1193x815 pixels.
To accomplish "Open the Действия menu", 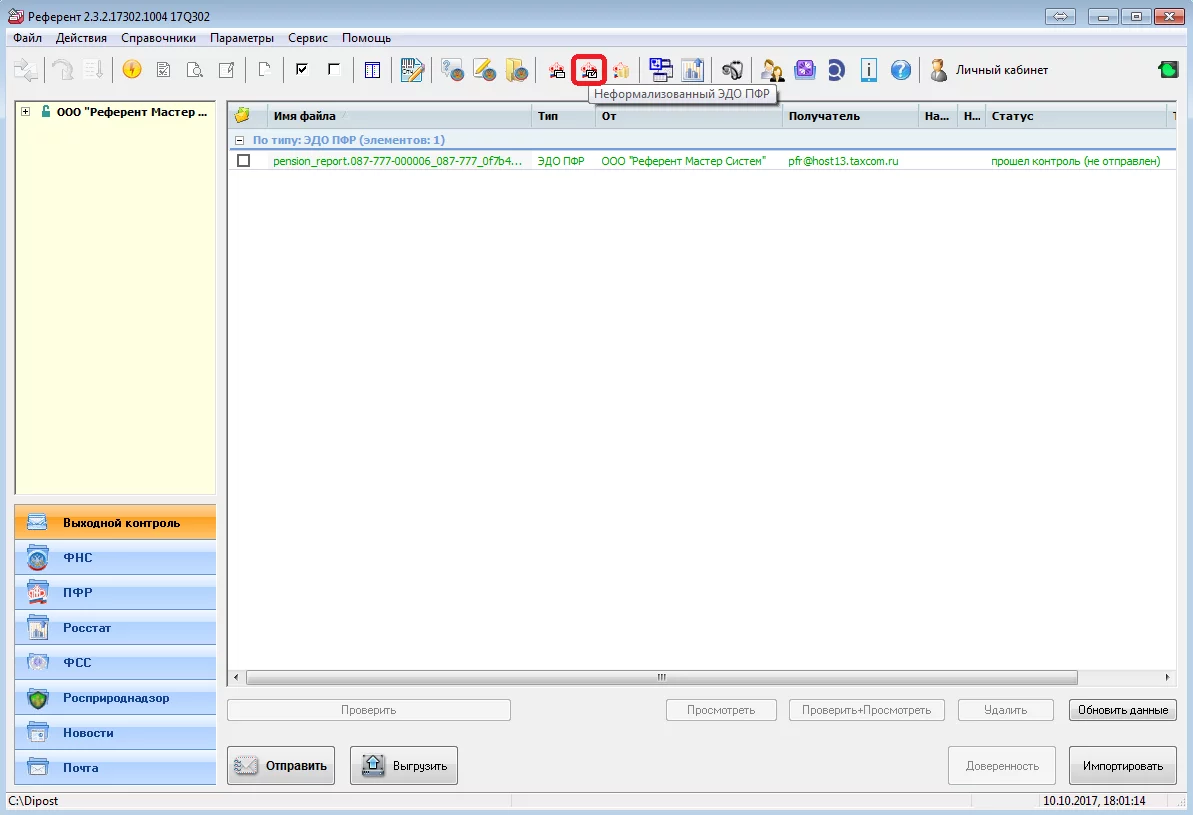I will click(x=81, y=38).
